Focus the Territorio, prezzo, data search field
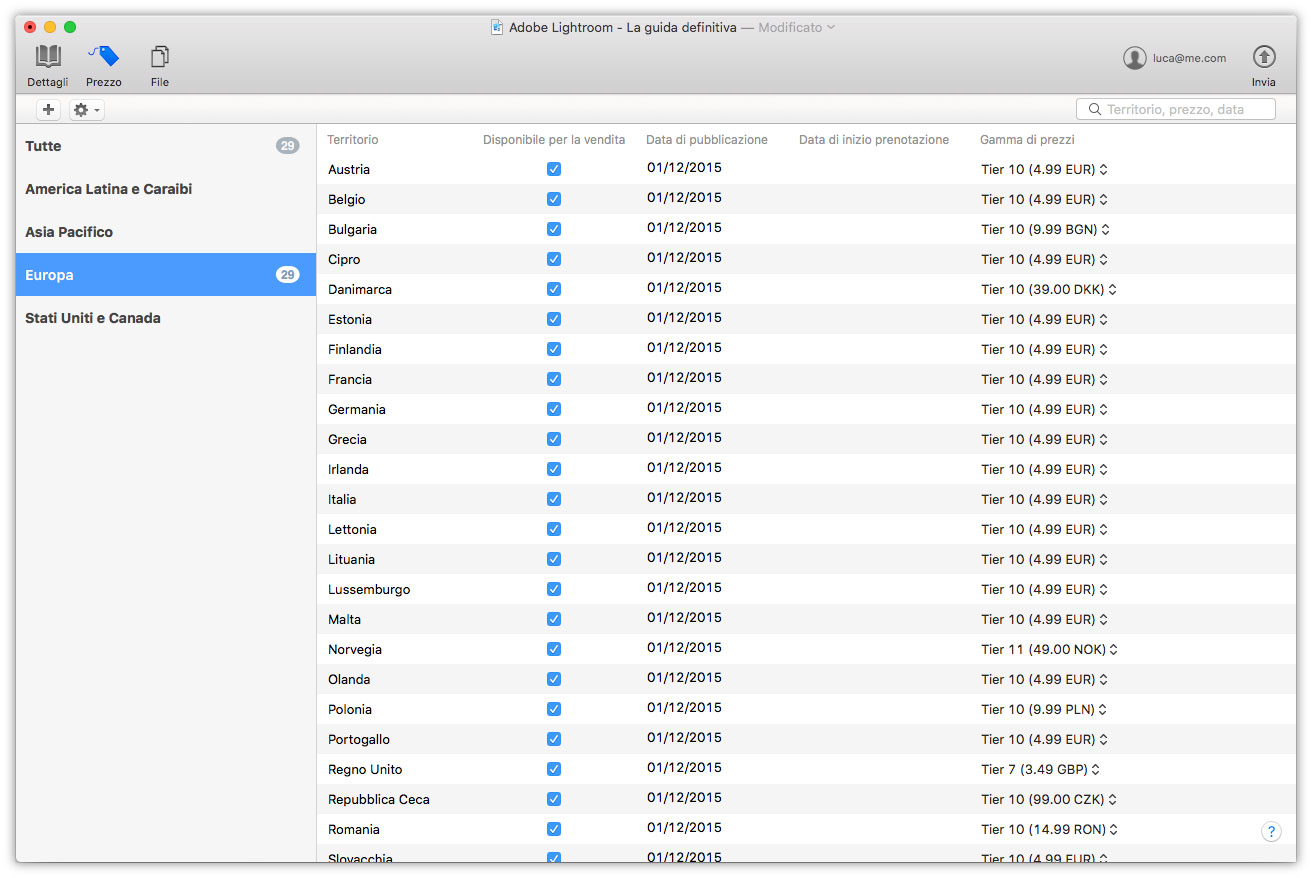1312x878 pixels. tap(1176, 109)
